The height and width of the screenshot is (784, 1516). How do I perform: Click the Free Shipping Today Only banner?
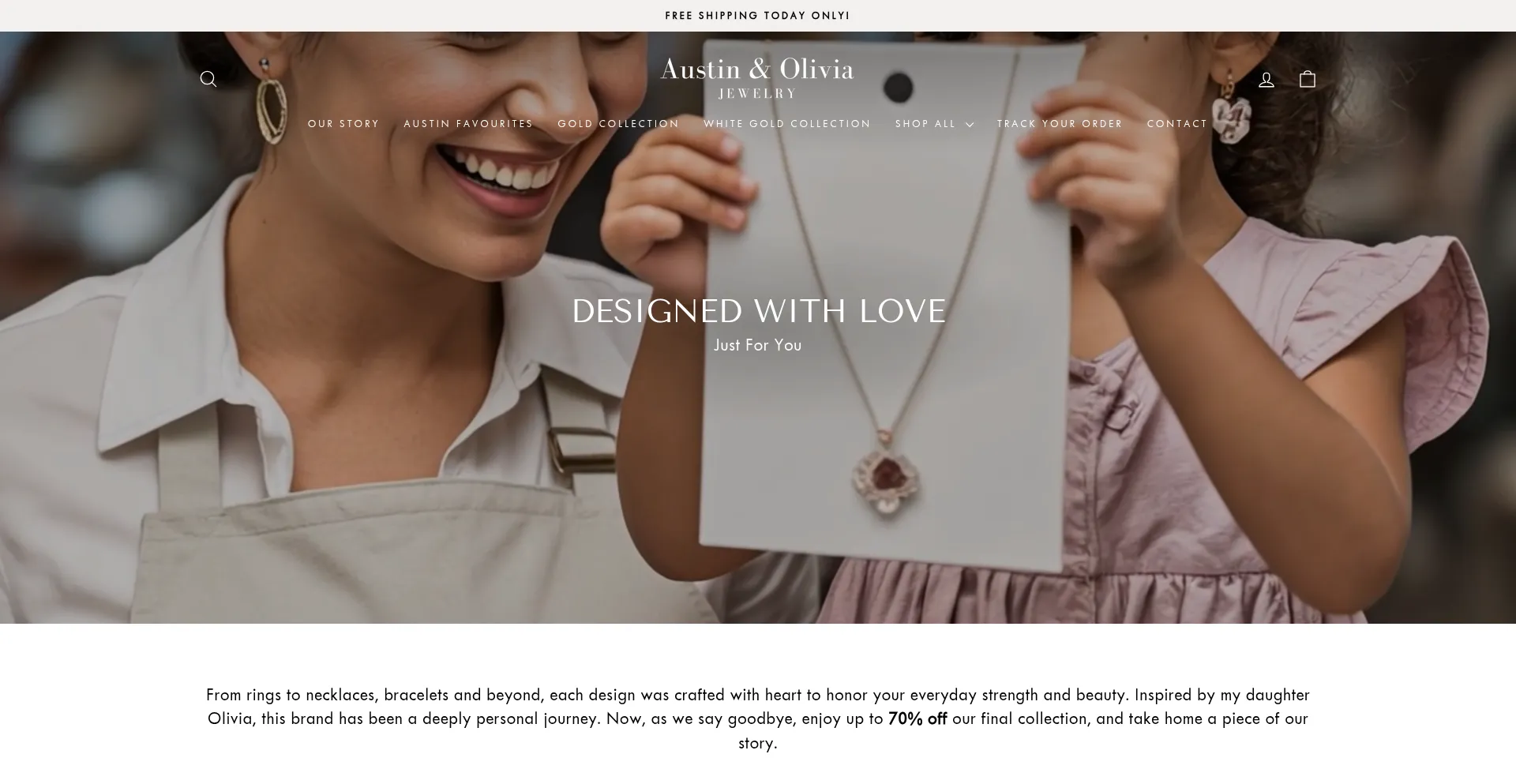coord(757,16)
